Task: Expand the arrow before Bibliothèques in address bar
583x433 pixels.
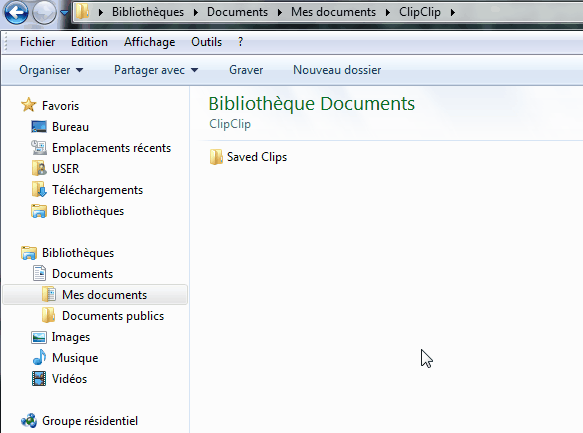Action: pyautogui.click(x=100, y=12)
